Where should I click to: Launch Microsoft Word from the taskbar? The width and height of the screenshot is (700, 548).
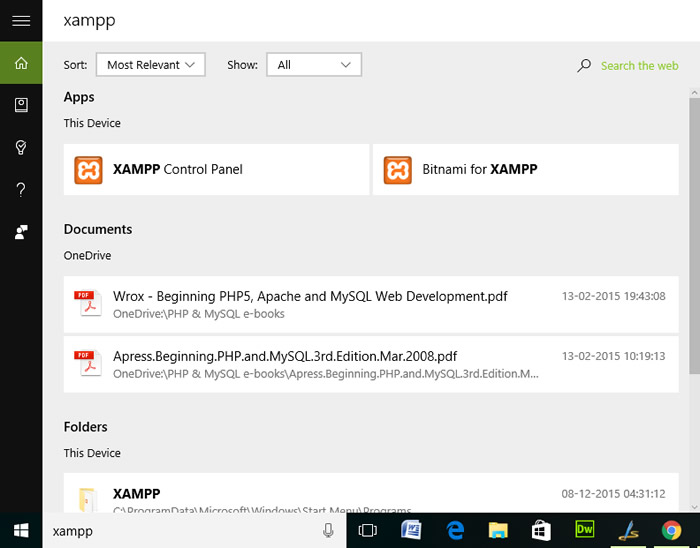pyautogui.click(x=411, y=530)
